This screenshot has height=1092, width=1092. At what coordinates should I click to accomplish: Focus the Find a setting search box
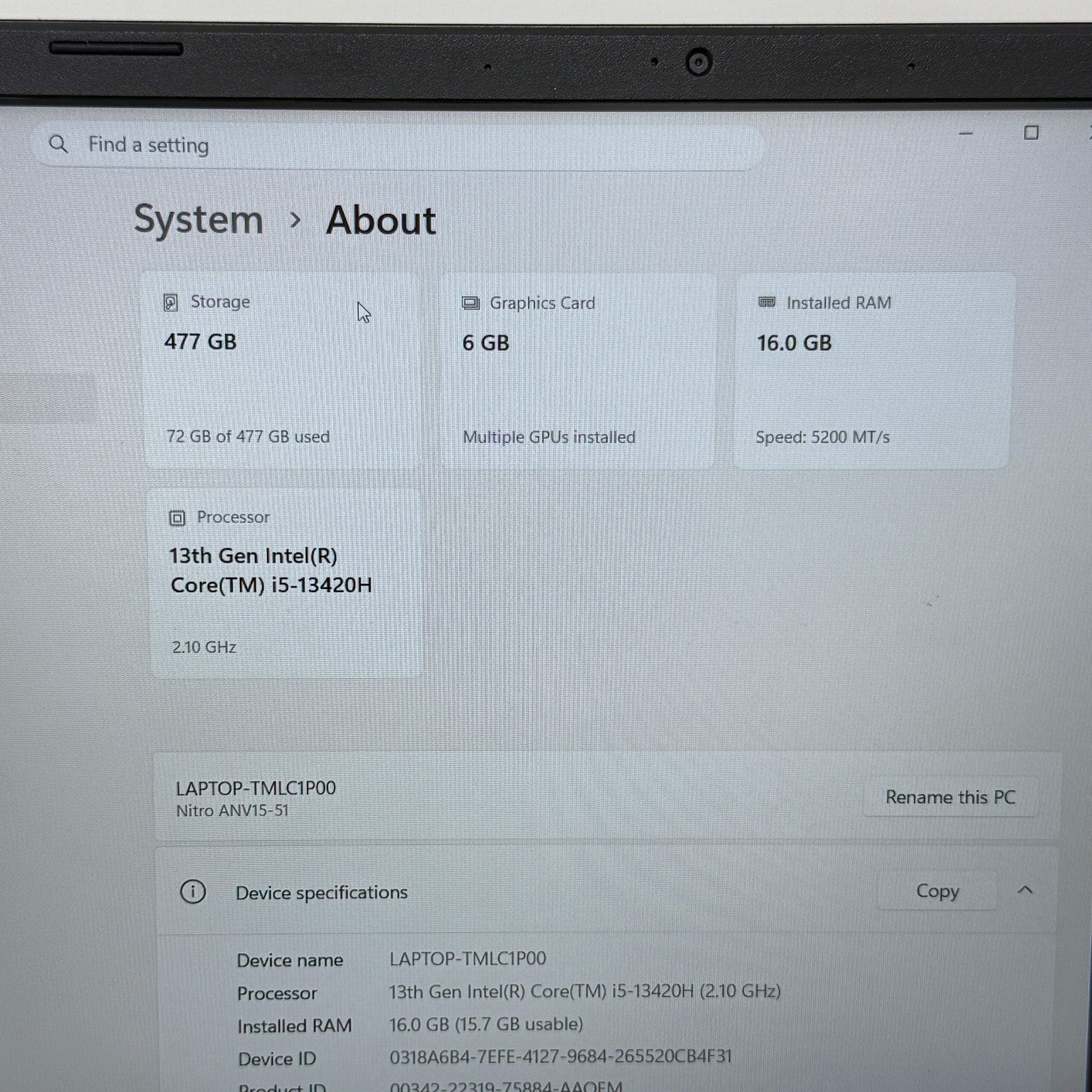click(397, 145)
